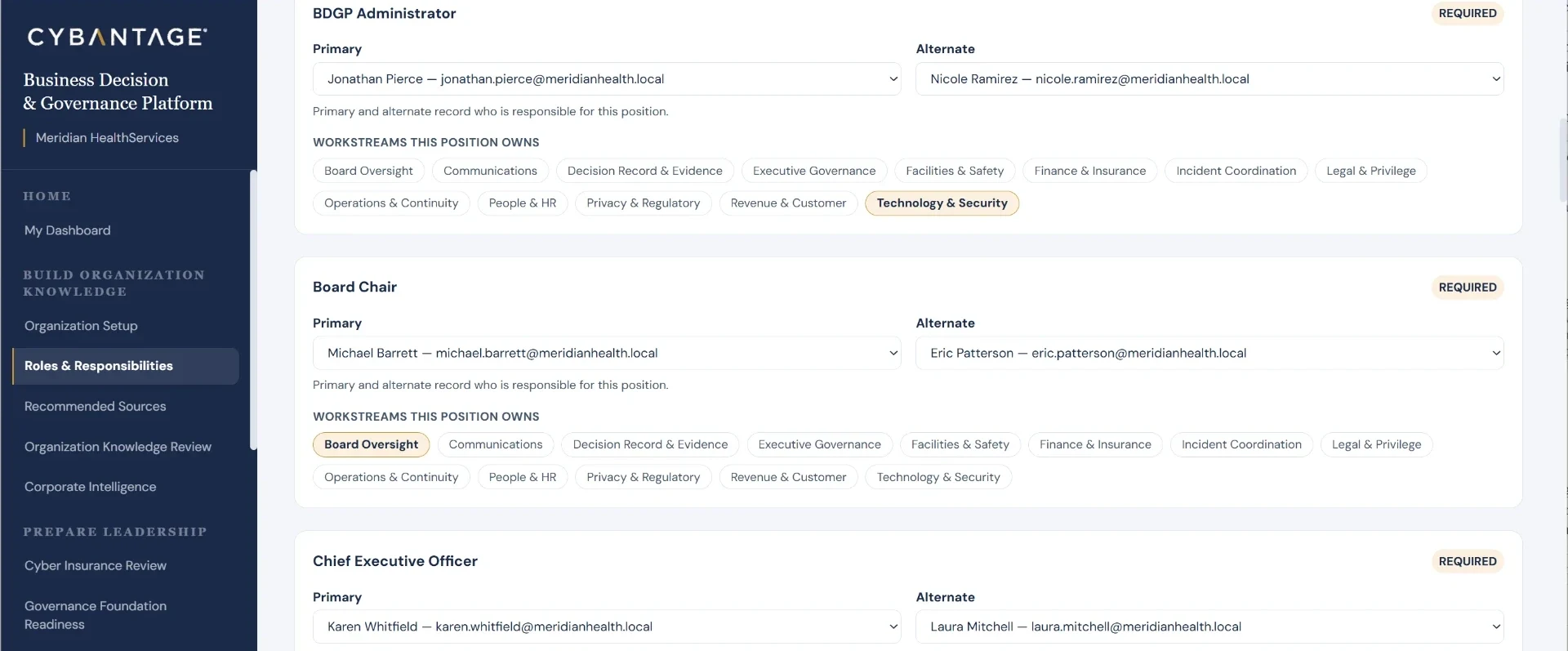The width and height of the screenshot is (1568, 651).
Task: Click Meridian HealthServices organization name
Action: coord(107,138)
